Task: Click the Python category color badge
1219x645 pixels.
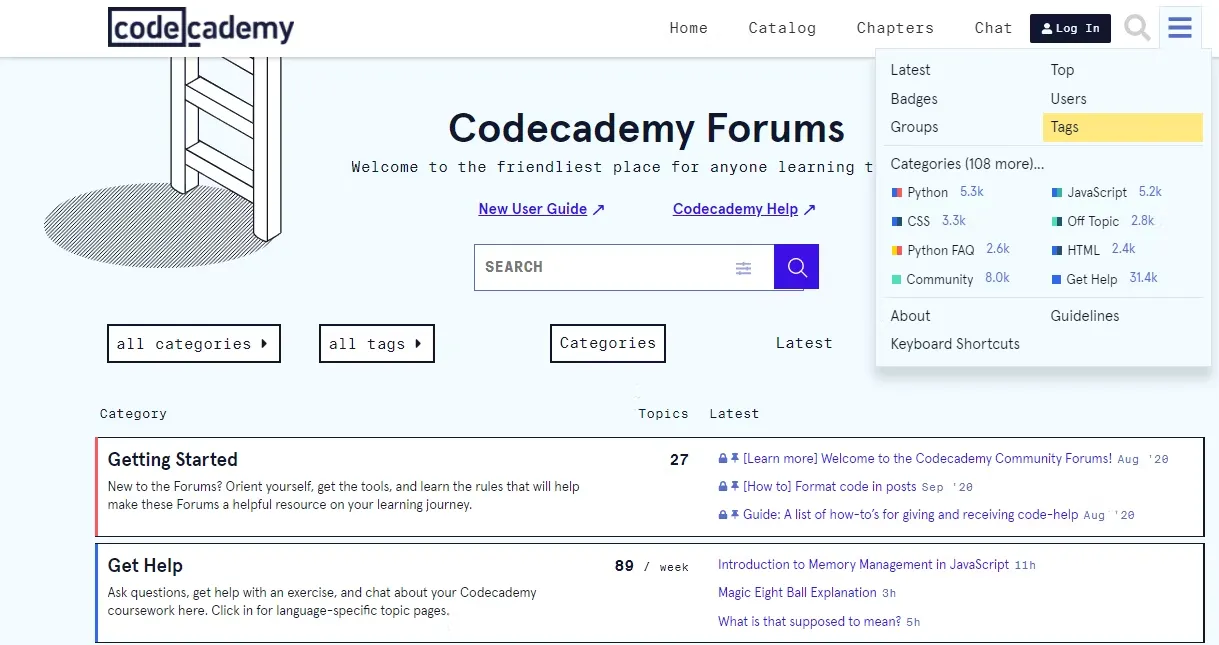Action: pos(897,192)
